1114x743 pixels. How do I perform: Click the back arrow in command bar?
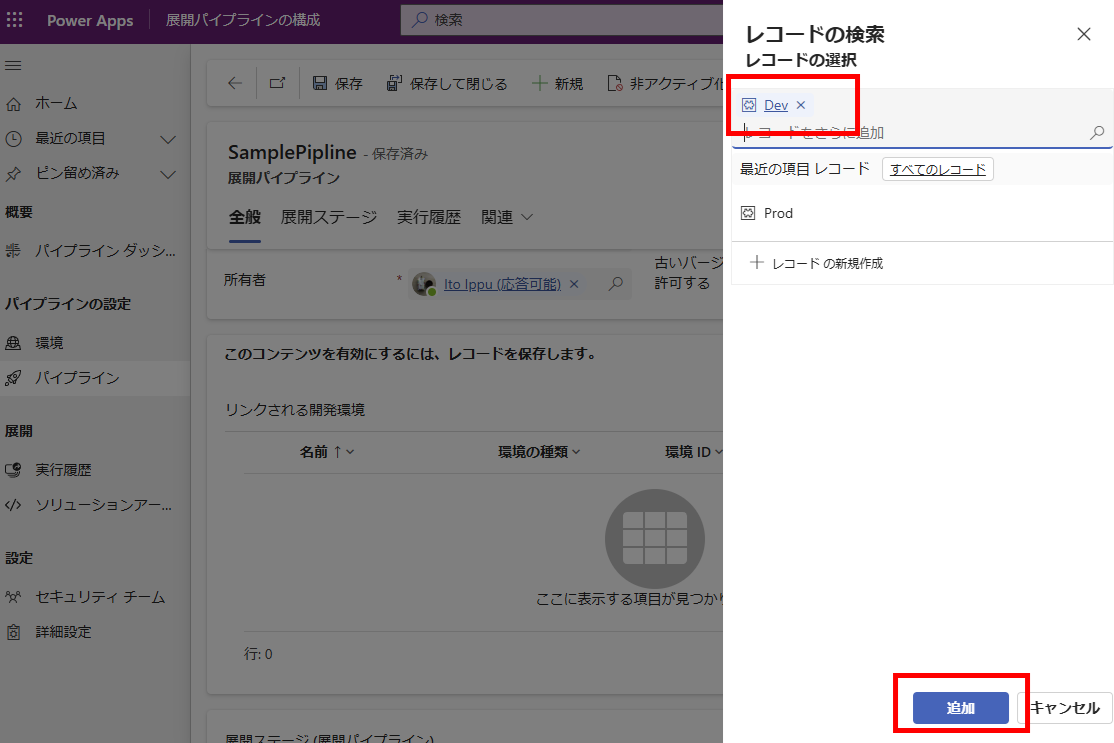point(235,84)
